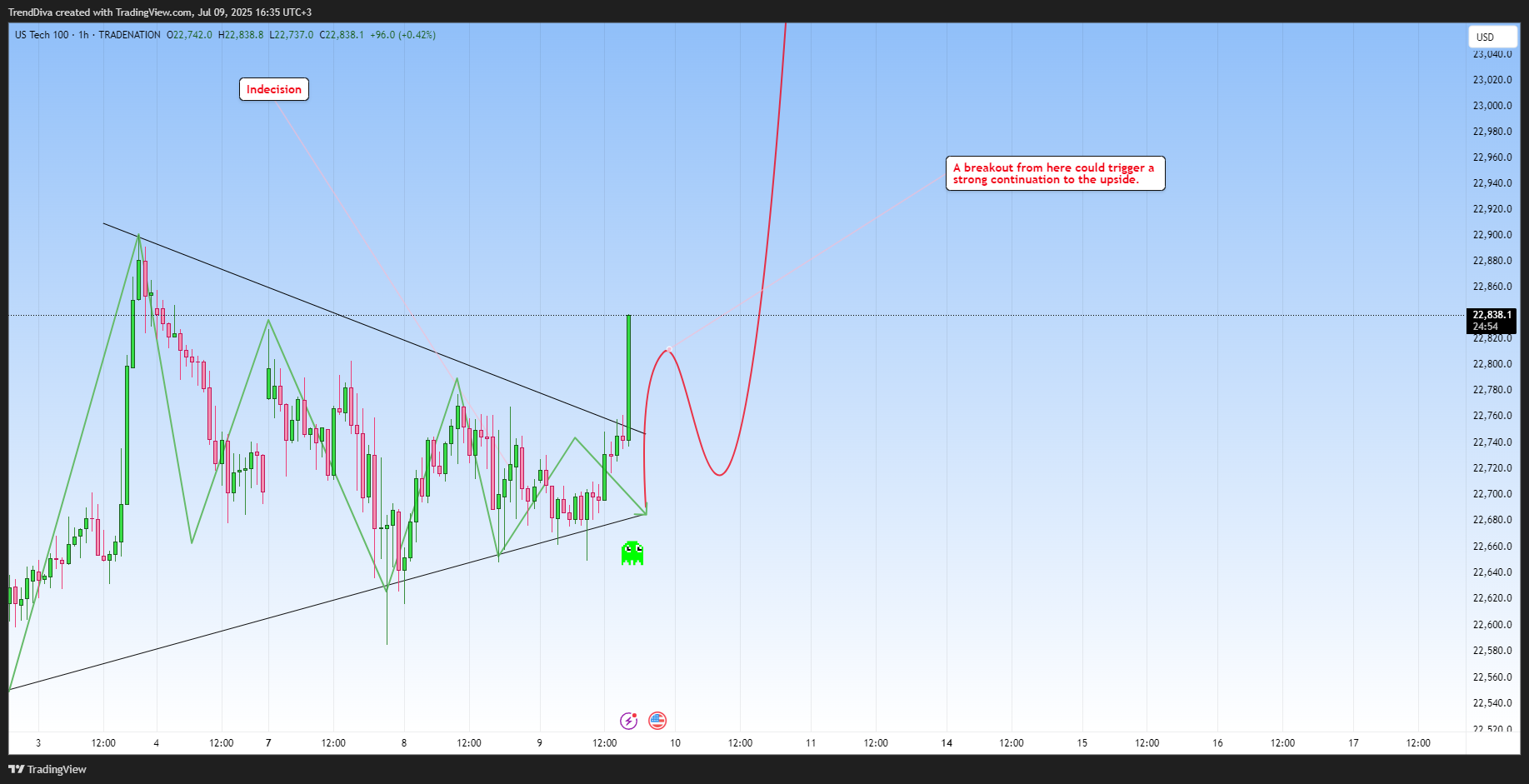This screenshot has width=1529, height=784.
Task: Click the 22,540.0 price axis label
Action: pos(1492,703)
